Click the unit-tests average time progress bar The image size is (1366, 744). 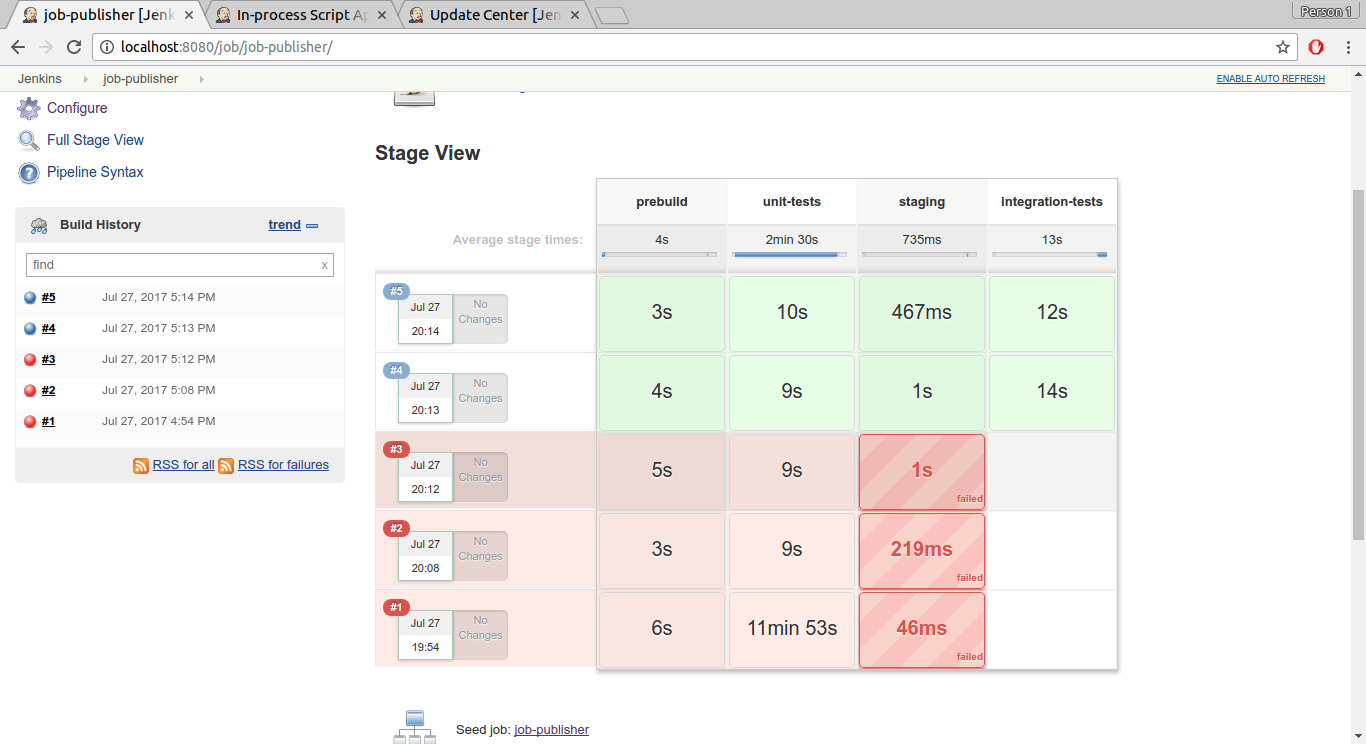(x=792, y=255)
